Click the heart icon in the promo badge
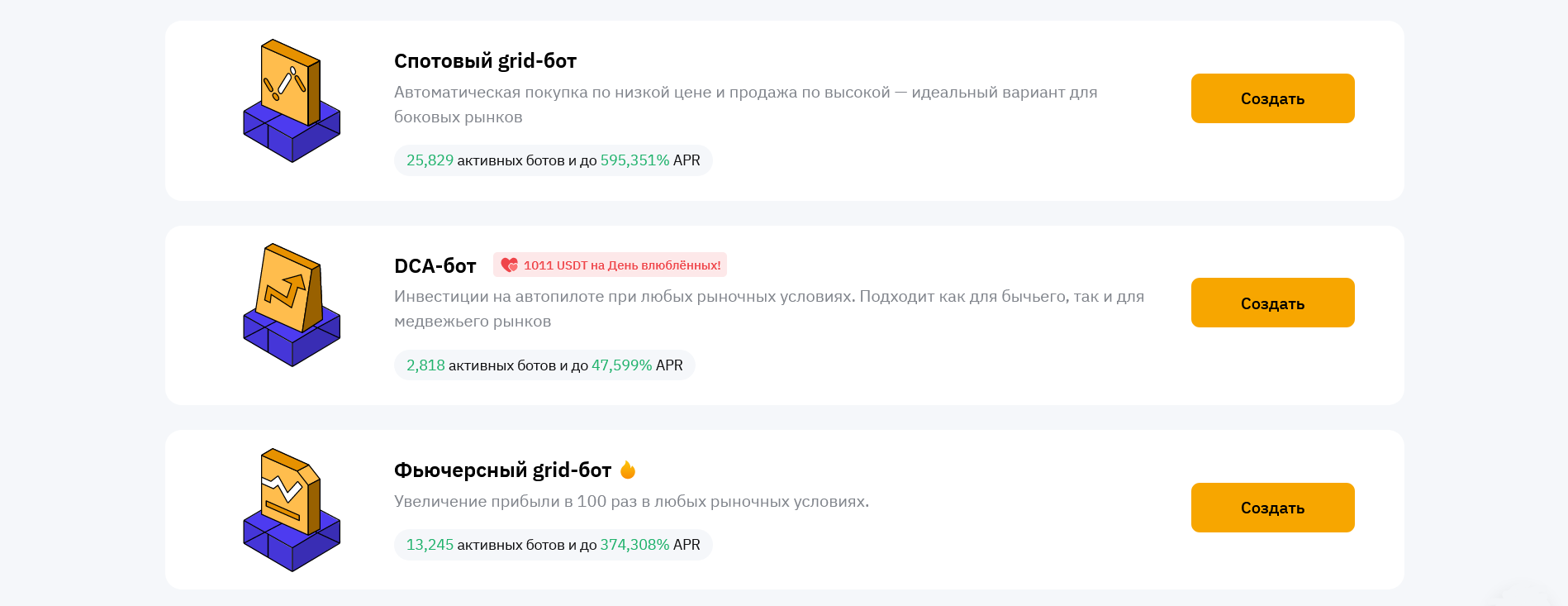This screenshot has width=1568, height=606. pyautogui.click(x=509, y=265)
